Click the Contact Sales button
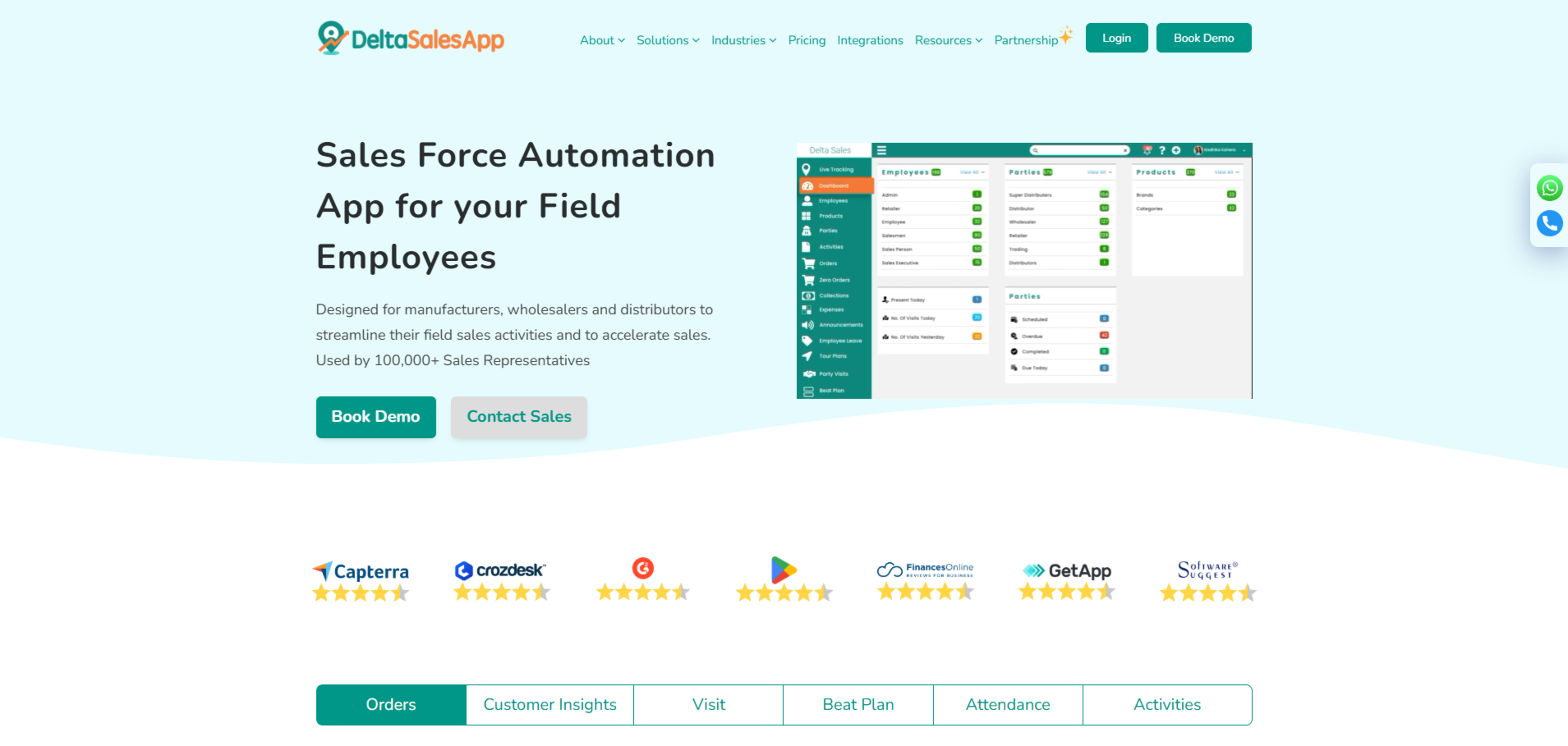The height and width of the screenshot is (746, 1568). tap(519, 417)
